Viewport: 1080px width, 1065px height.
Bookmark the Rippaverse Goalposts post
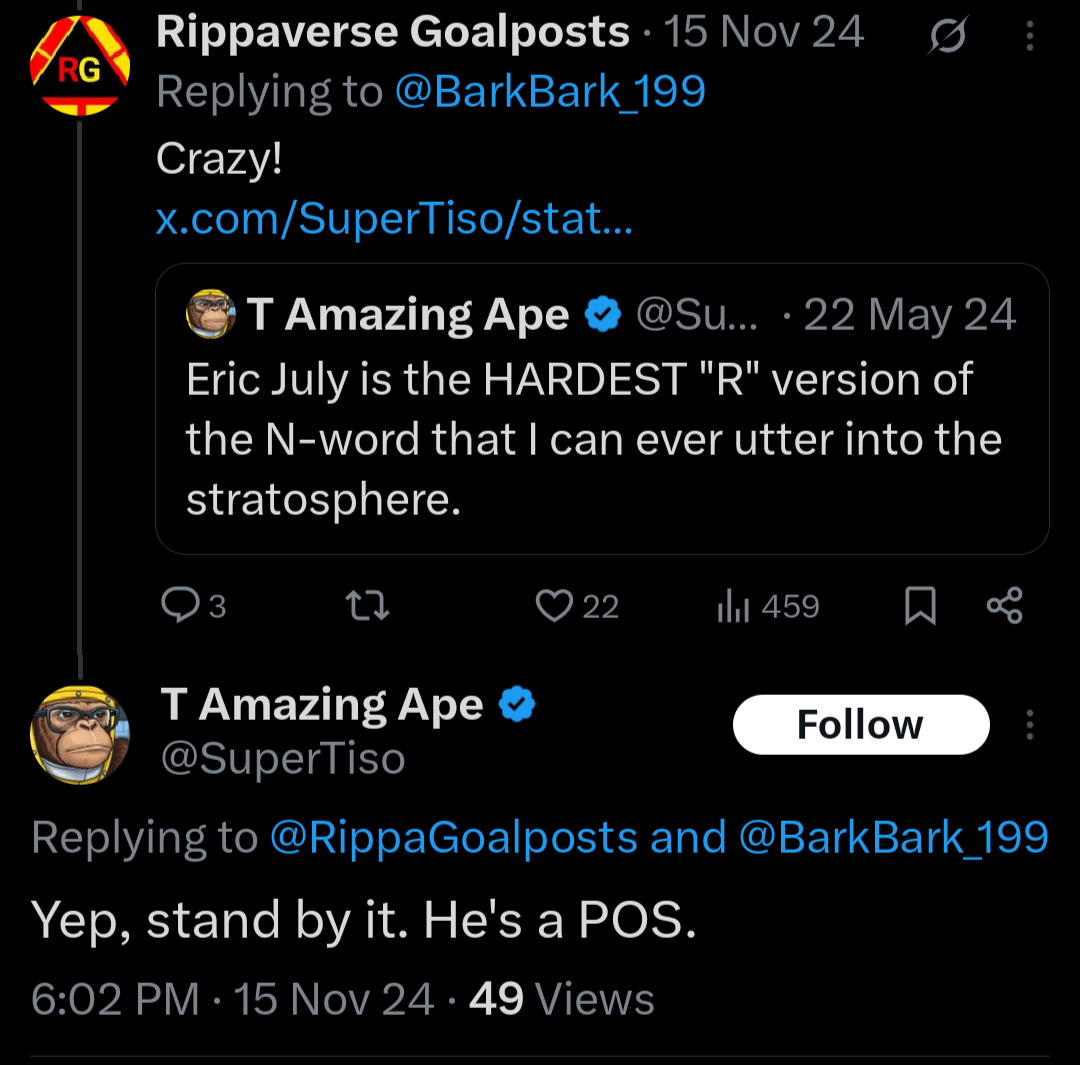(920, 606)
